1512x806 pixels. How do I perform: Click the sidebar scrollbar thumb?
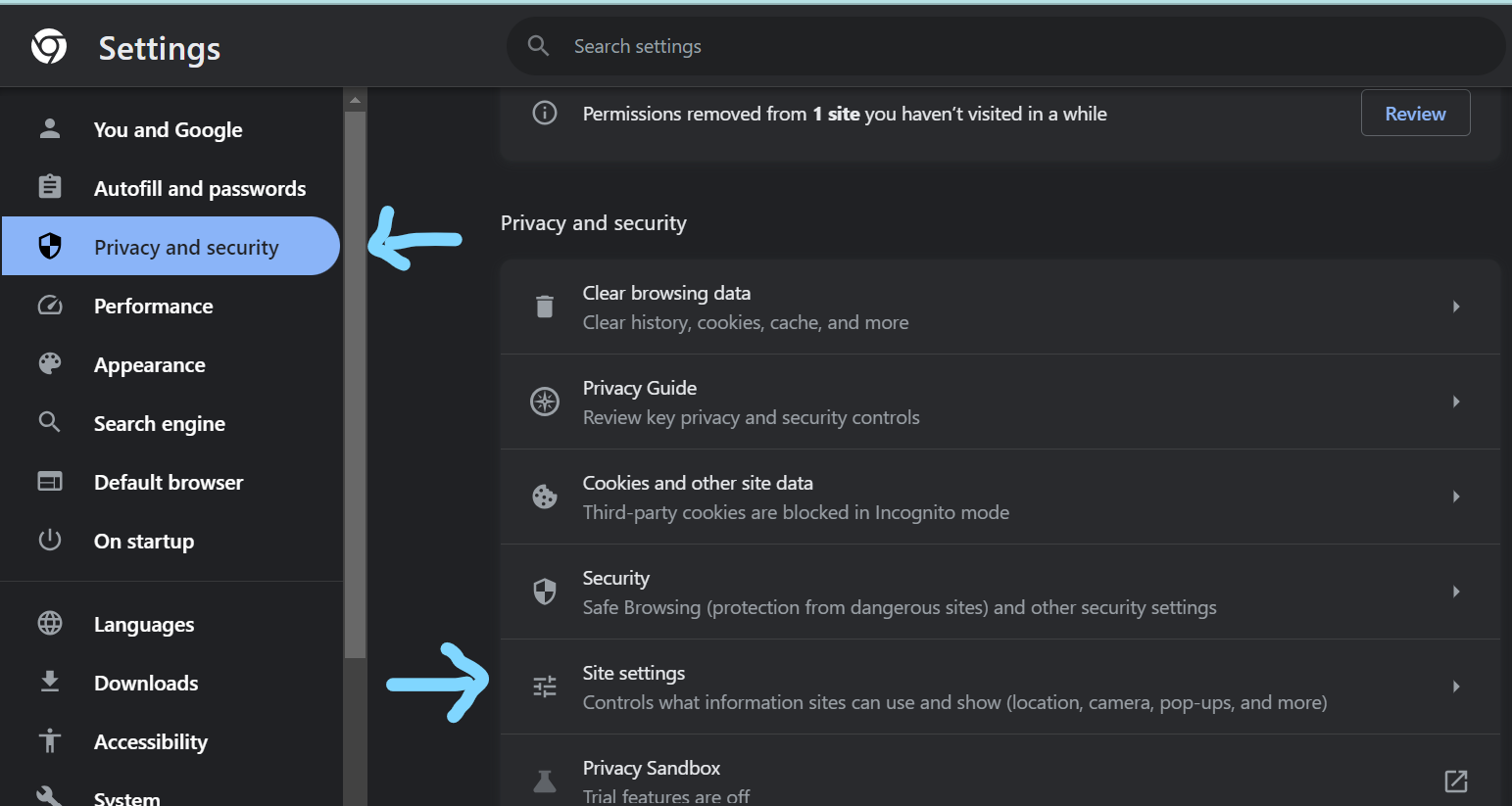[x=355, y=384]
